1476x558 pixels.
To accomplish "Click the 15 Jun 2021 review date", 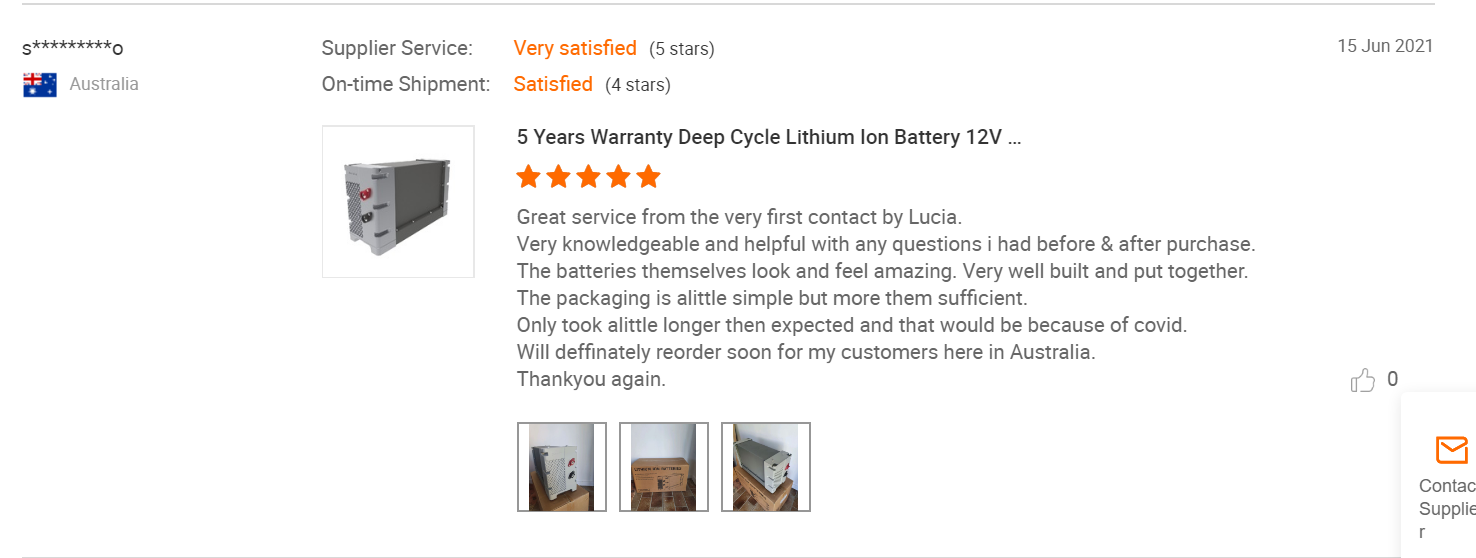I will 1385,46.
